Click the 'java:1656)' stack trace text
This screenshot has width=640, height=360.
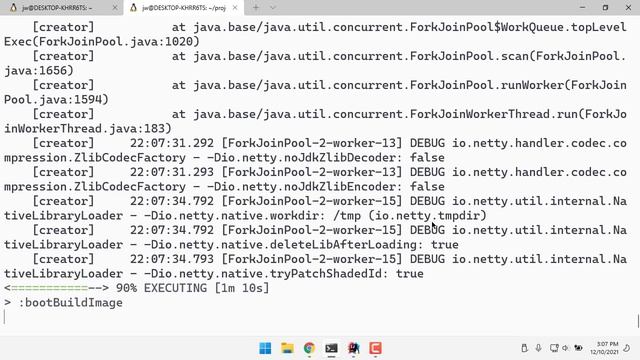click(39, 71)
